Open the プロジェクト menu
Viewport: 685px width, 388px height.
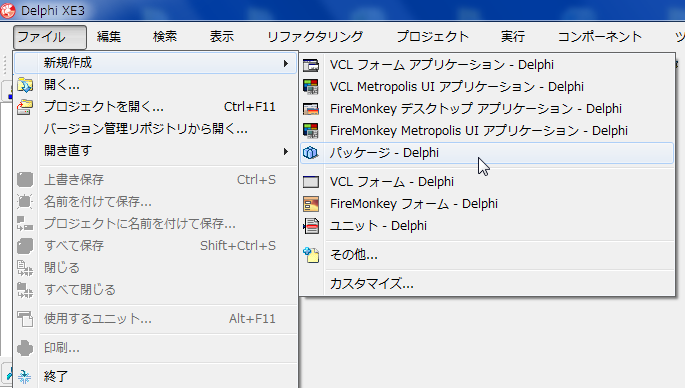pos(432,37)
